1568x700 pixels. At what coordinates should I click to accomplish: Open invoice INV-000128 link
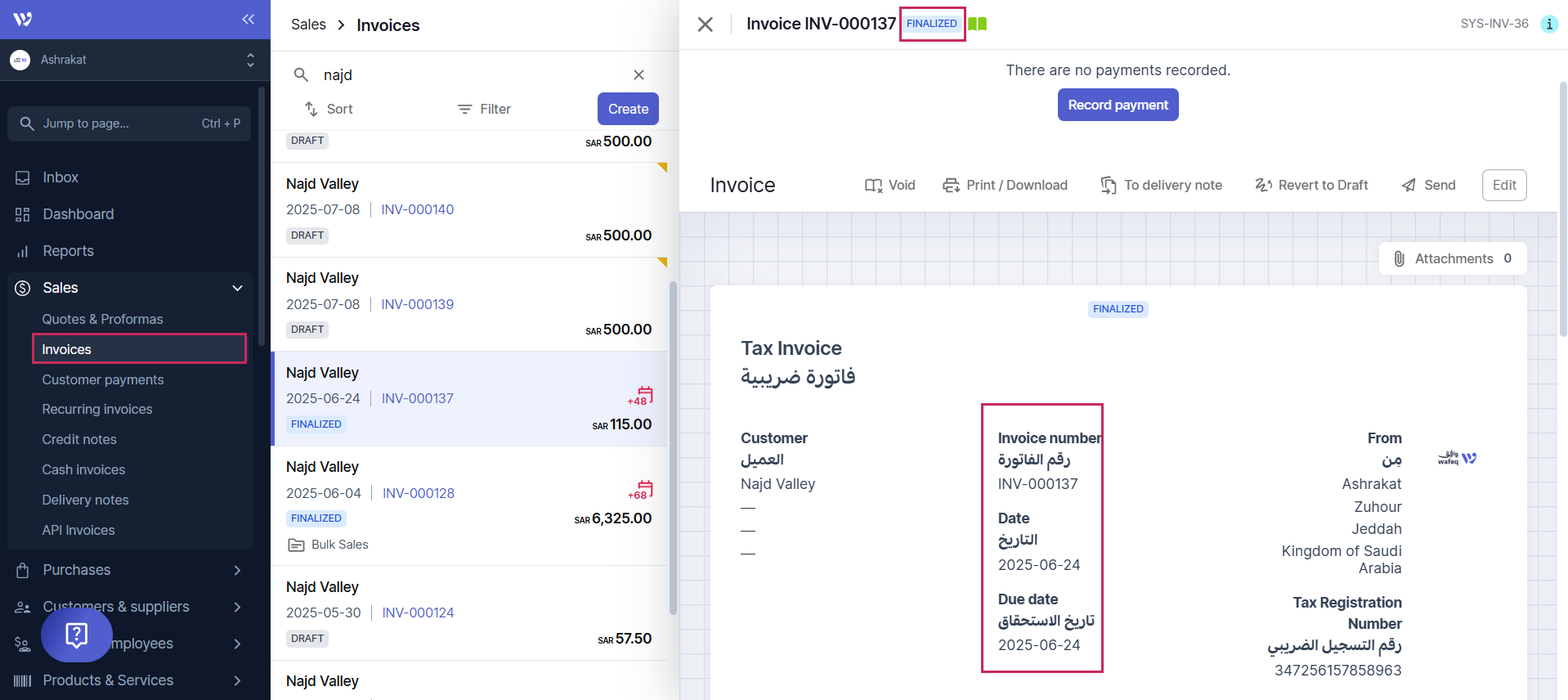[418, 493]
